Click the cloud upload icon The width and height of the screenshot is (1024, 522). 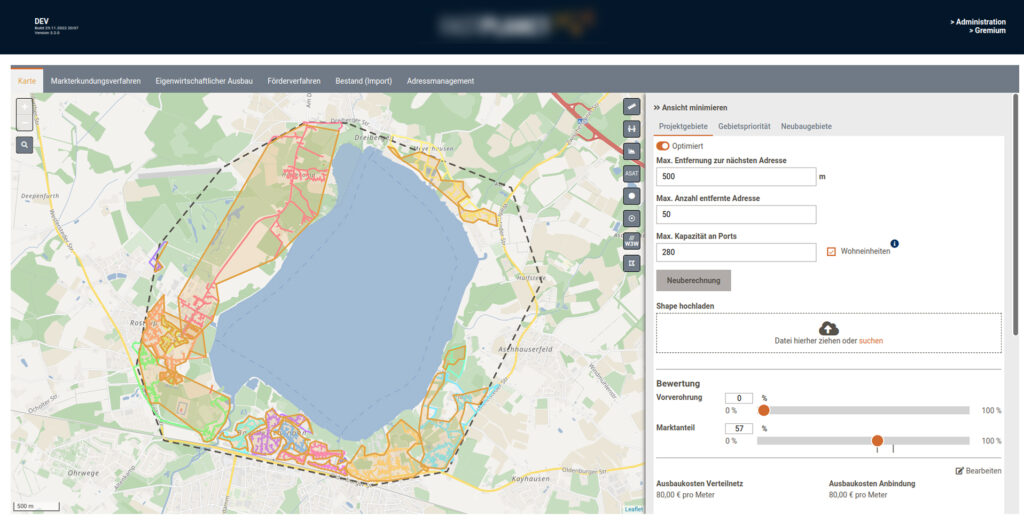coord(828,328)
